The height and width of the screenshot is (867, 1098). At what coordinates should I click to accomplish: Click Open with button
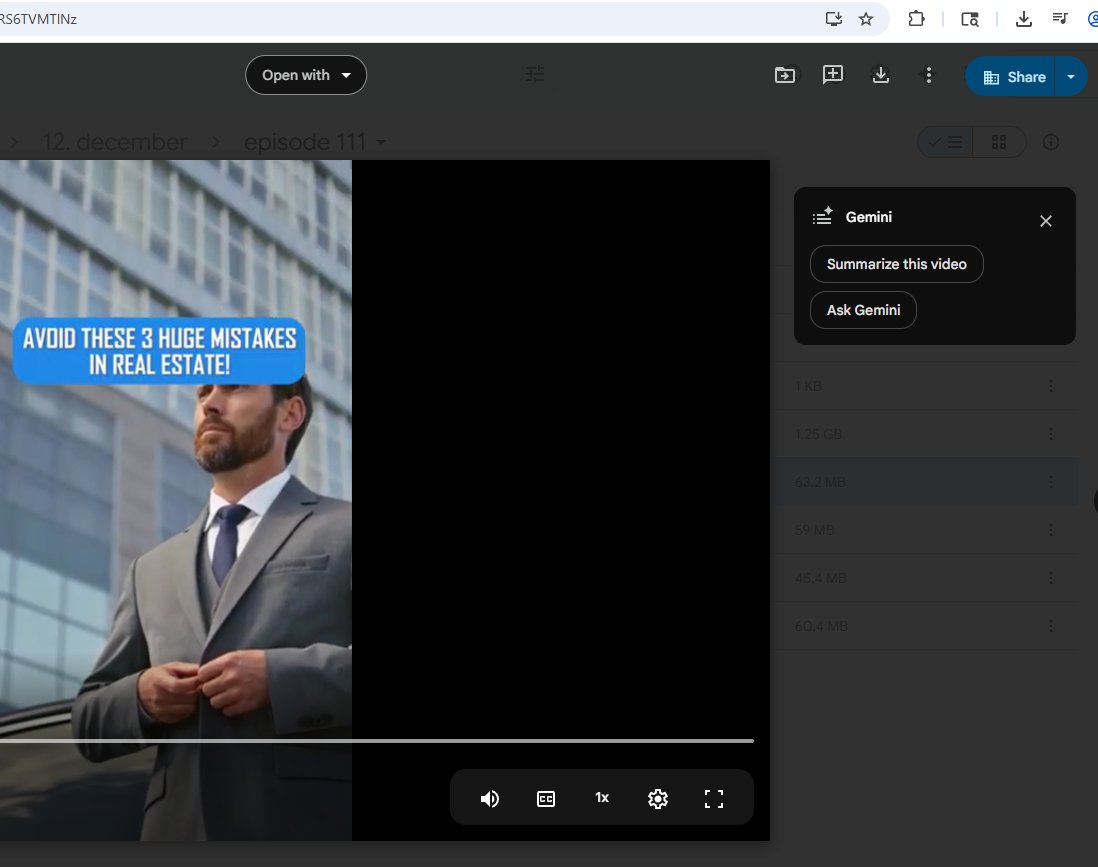click(x=306, y=75)
